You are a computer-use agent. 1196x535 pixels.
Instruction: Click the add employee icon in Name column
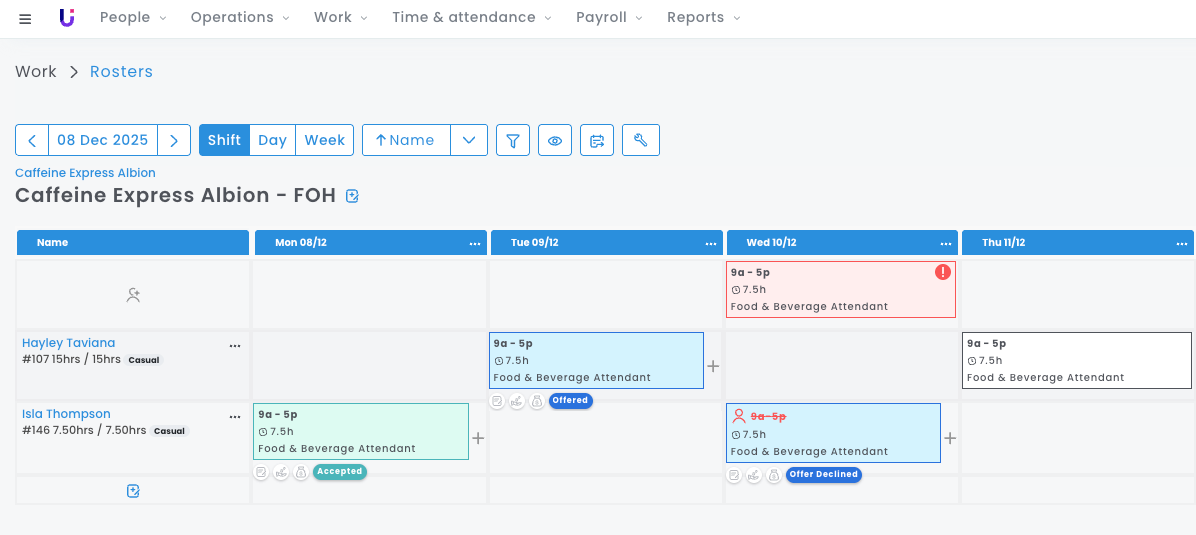click(x=133, y=295)
